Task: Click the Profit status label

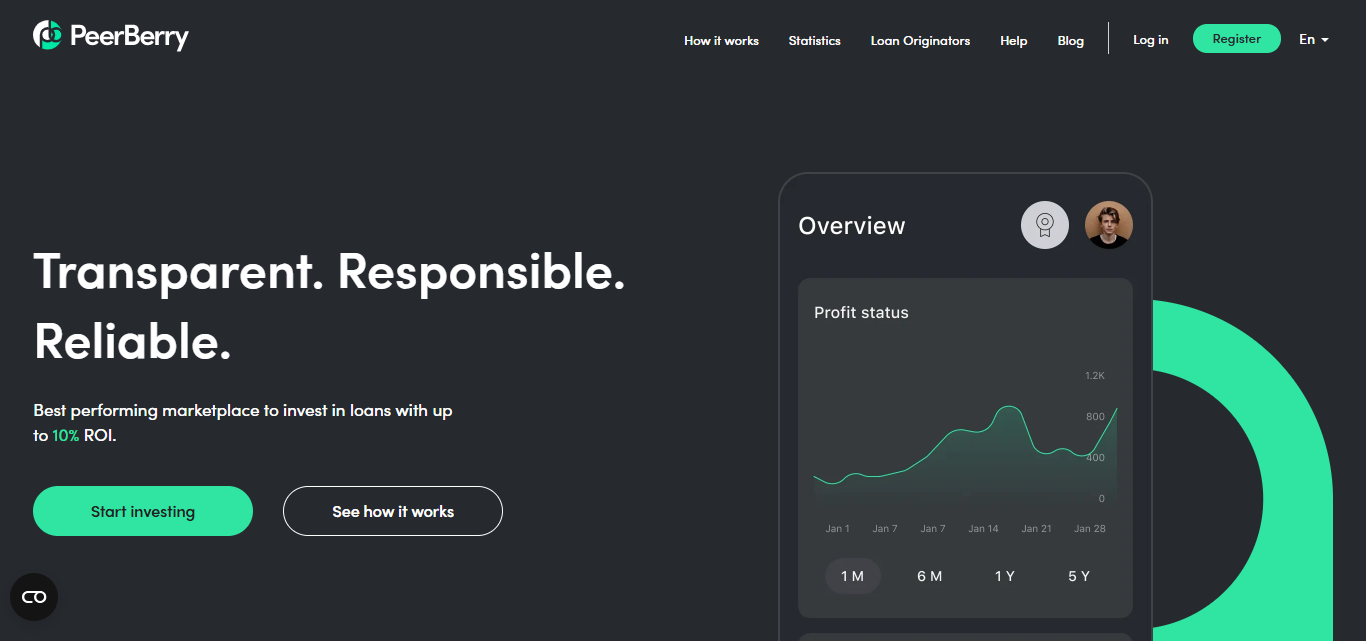Action: click(x=861, y=313)
